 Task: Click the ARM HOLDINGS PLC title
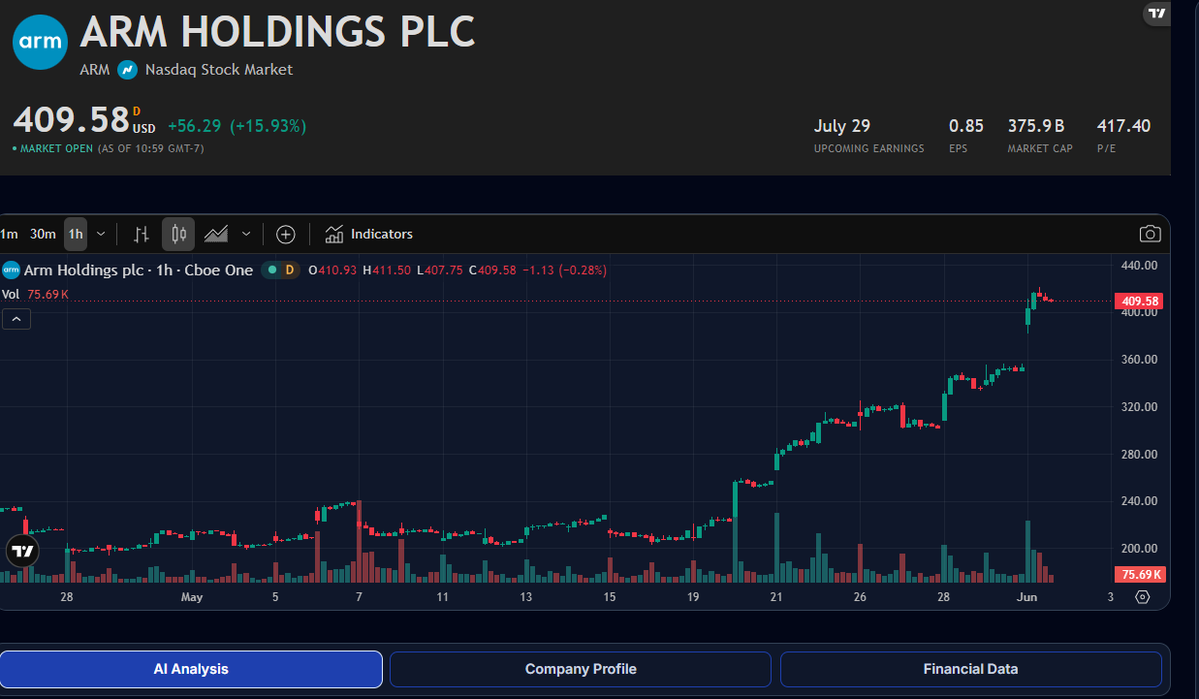click(x=278, y=32)
